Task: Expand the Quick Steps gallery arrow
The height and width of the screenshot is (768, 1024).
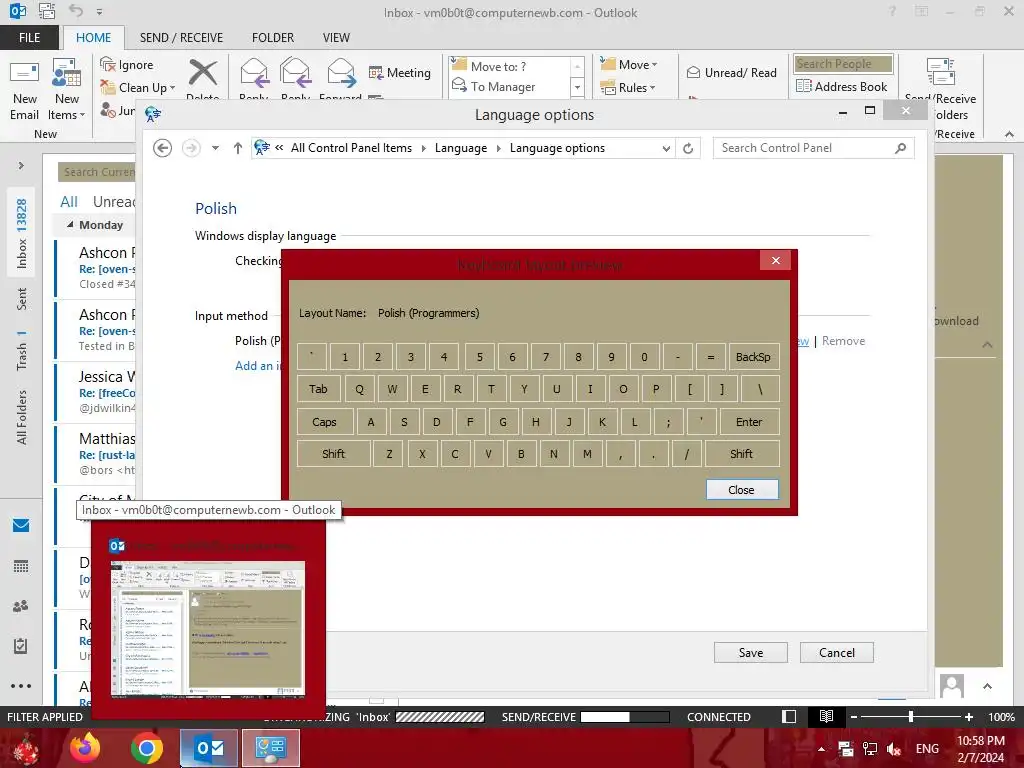Action: click(x=577, y=87)
